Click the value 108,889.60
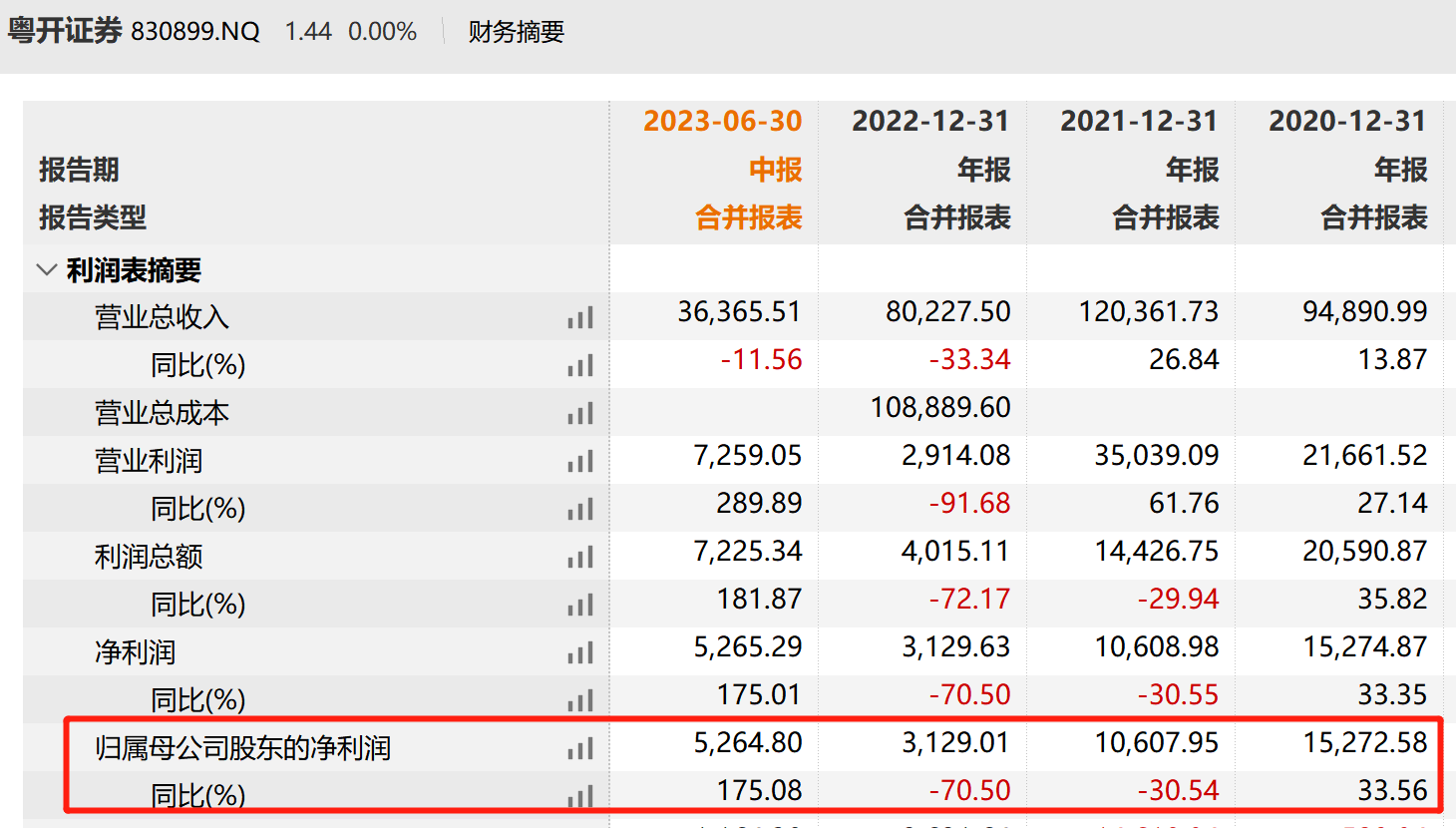This screenshot has height=828, width=1456. click(x=940, y=408)
